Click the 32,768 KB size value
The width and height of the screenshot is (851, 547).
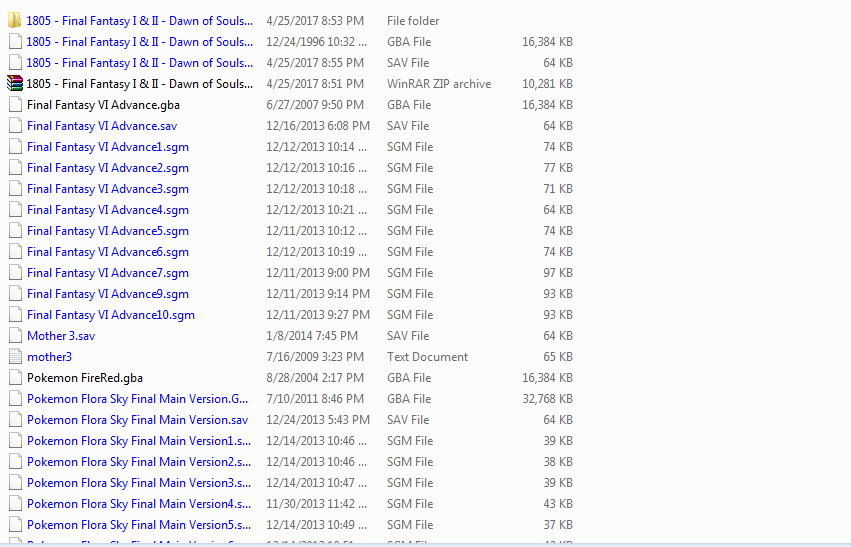click(x=548, y=399)
